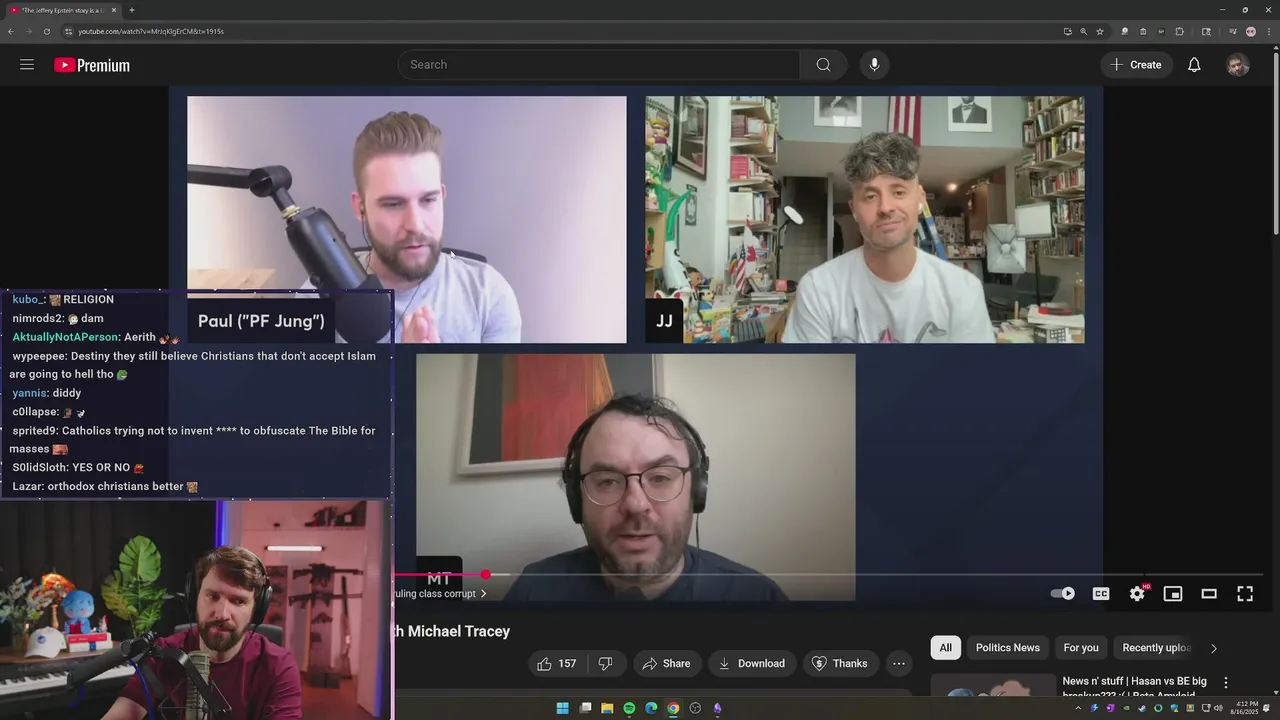This screenshot has height=720, width=1280.
Task: Dislike the video
Action: pyautogui.click(x=605, y=664)
